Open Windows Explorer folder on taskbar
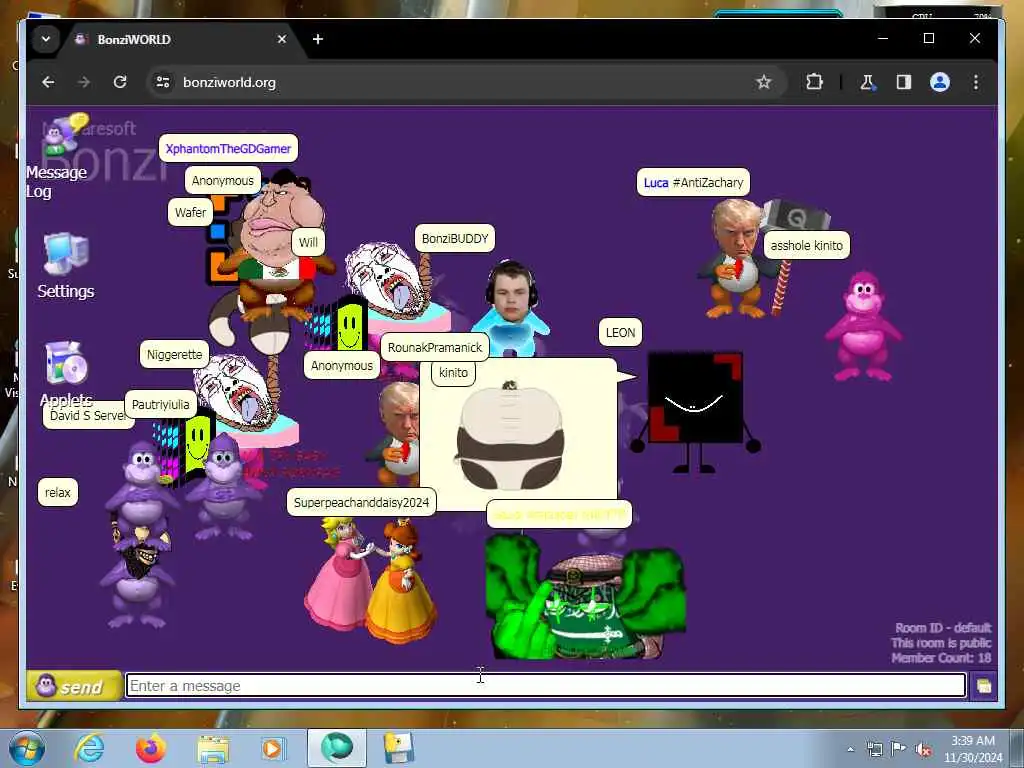The height and width of the screenshot is (768, 1024). (213, 748)
